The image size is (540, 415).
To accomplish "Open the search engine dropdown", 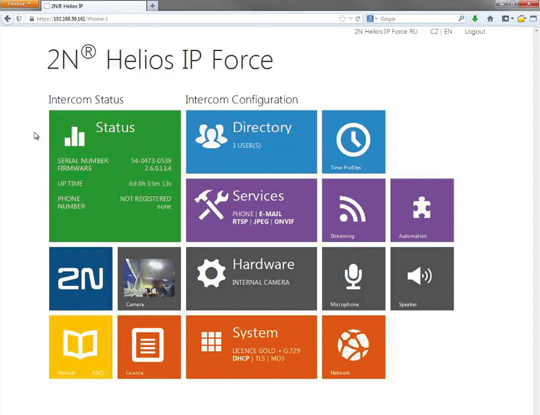I will point(372,19).
